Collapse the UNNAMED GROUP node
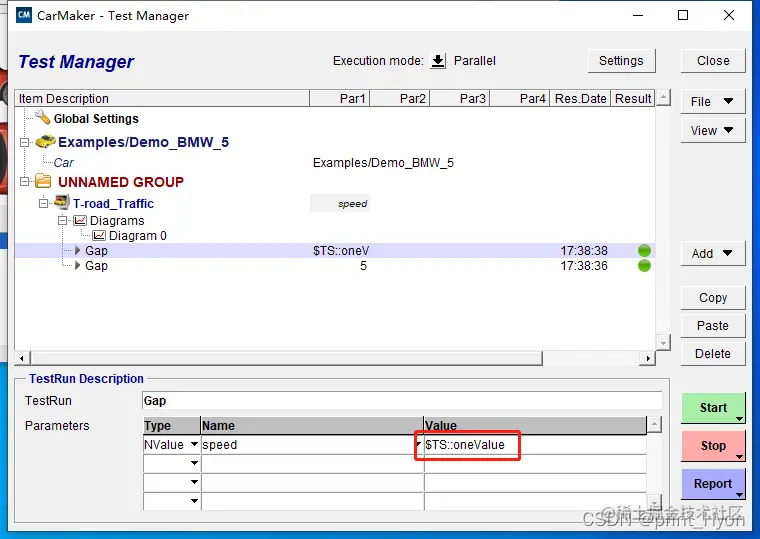This screenshot has width=760, height=539. (x=24, y=182)
